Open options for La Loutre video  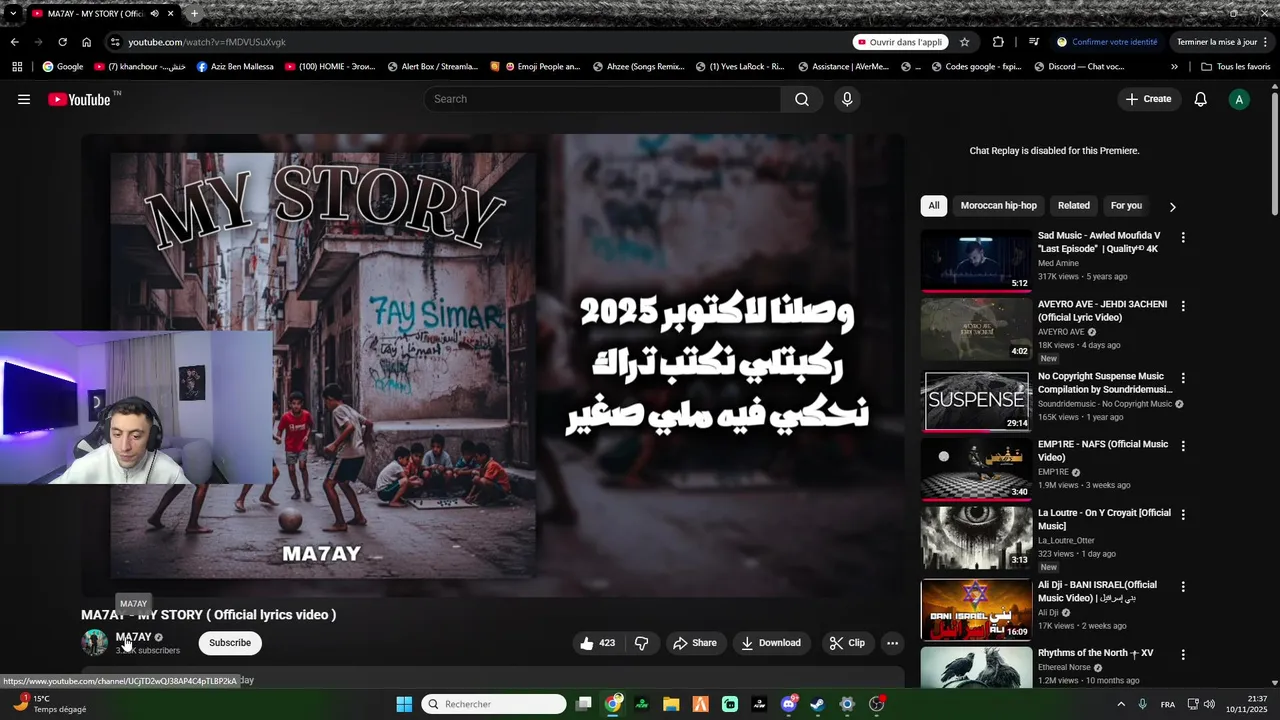pos(1183,515)
